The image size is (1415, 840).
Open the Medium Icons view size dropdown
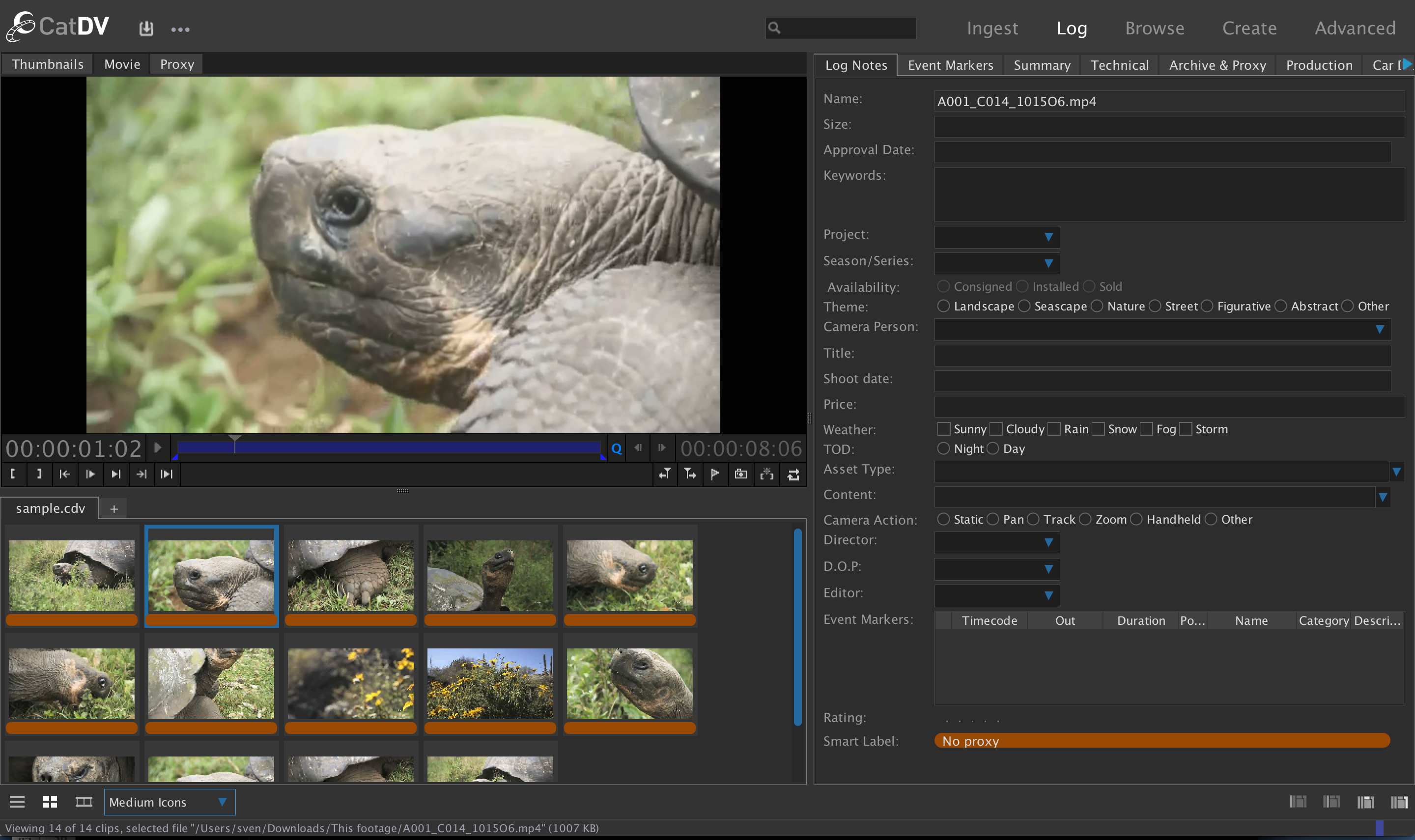[x=169, y=802]
